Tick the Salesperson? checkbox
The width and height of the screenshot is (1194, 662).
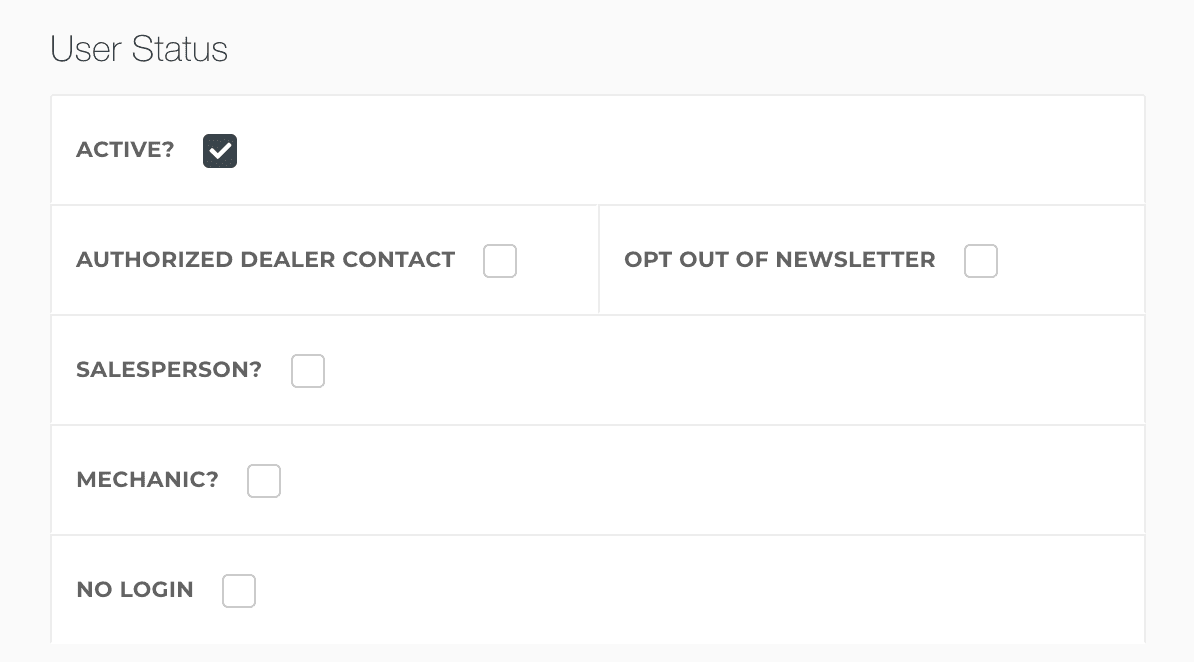tap(308, 371)
